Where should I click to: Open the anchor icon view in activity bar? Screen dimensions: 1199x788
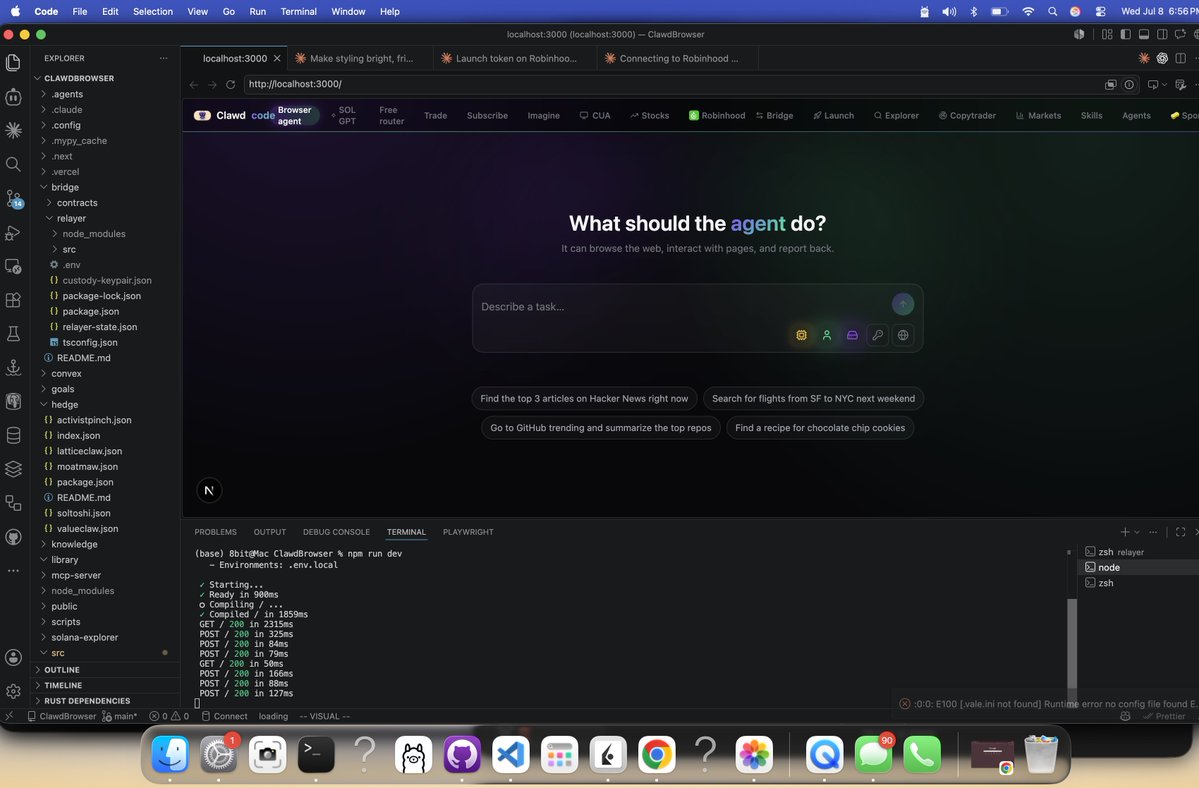click(x=13, y=368)
